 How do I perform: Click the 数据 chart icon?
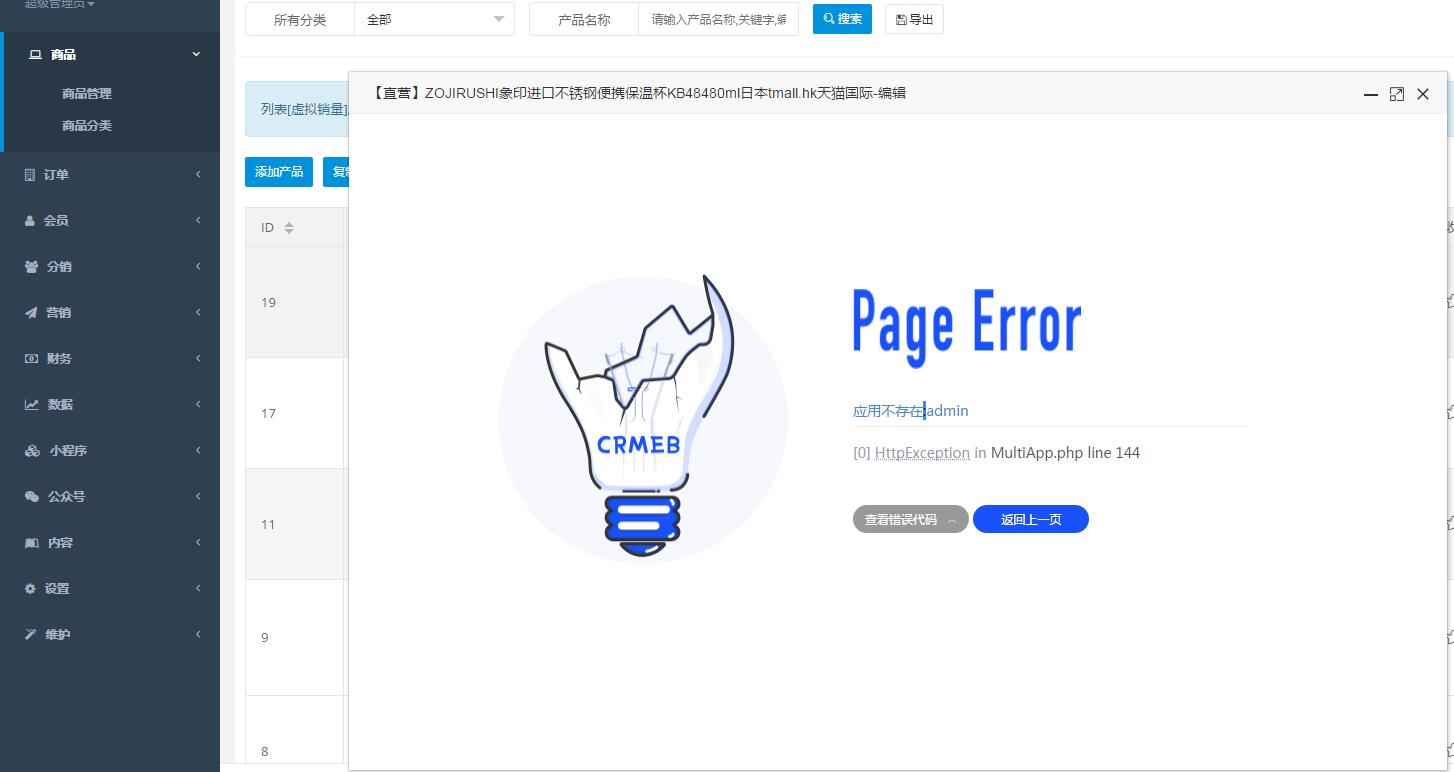31,404
